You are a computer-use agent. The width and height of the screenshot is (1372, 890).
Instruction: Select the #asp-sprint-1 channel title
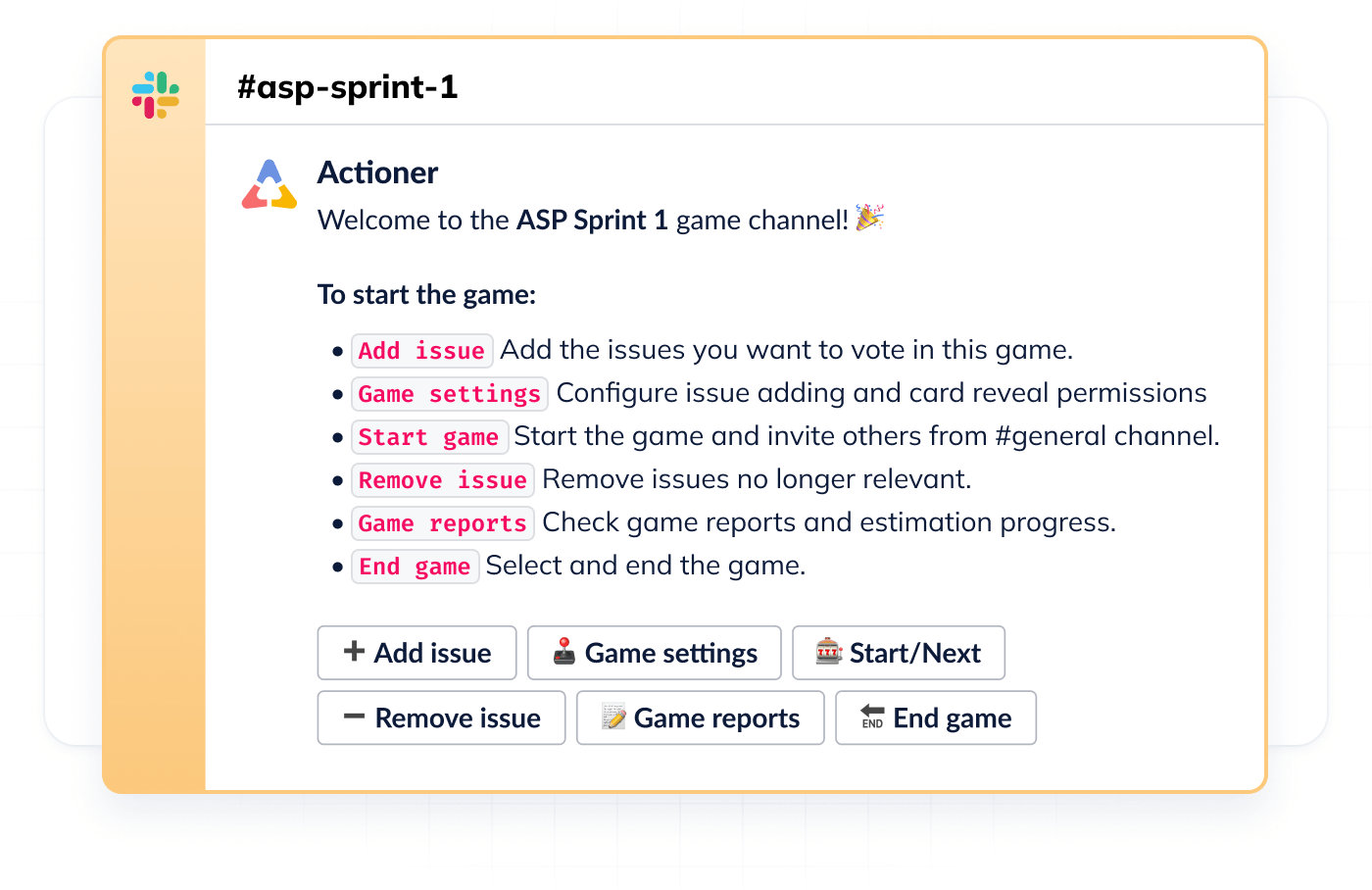point(348,86)
